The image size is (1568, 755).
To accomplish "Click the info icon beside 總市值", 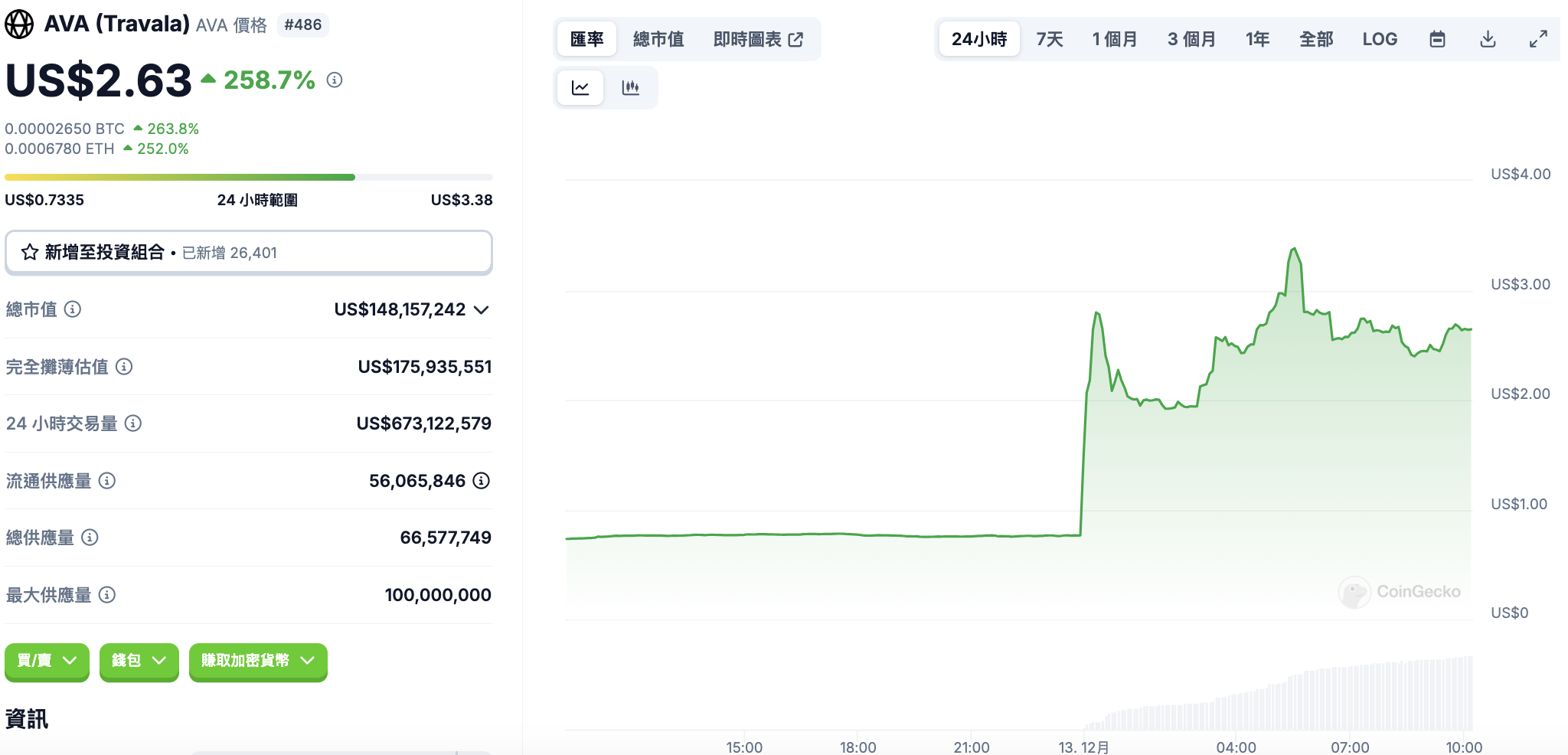I will pyautogui.click(x=73, y=309).
